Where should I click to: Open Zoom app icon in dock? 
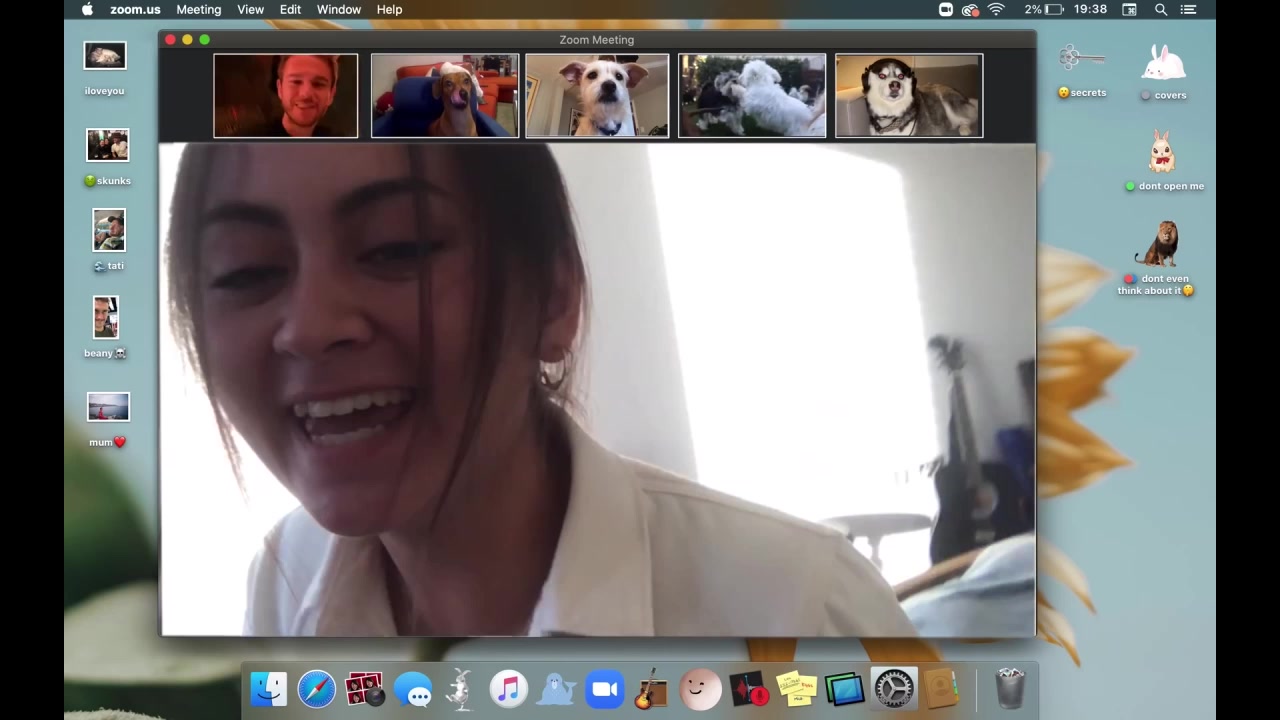tap(605, 689)
